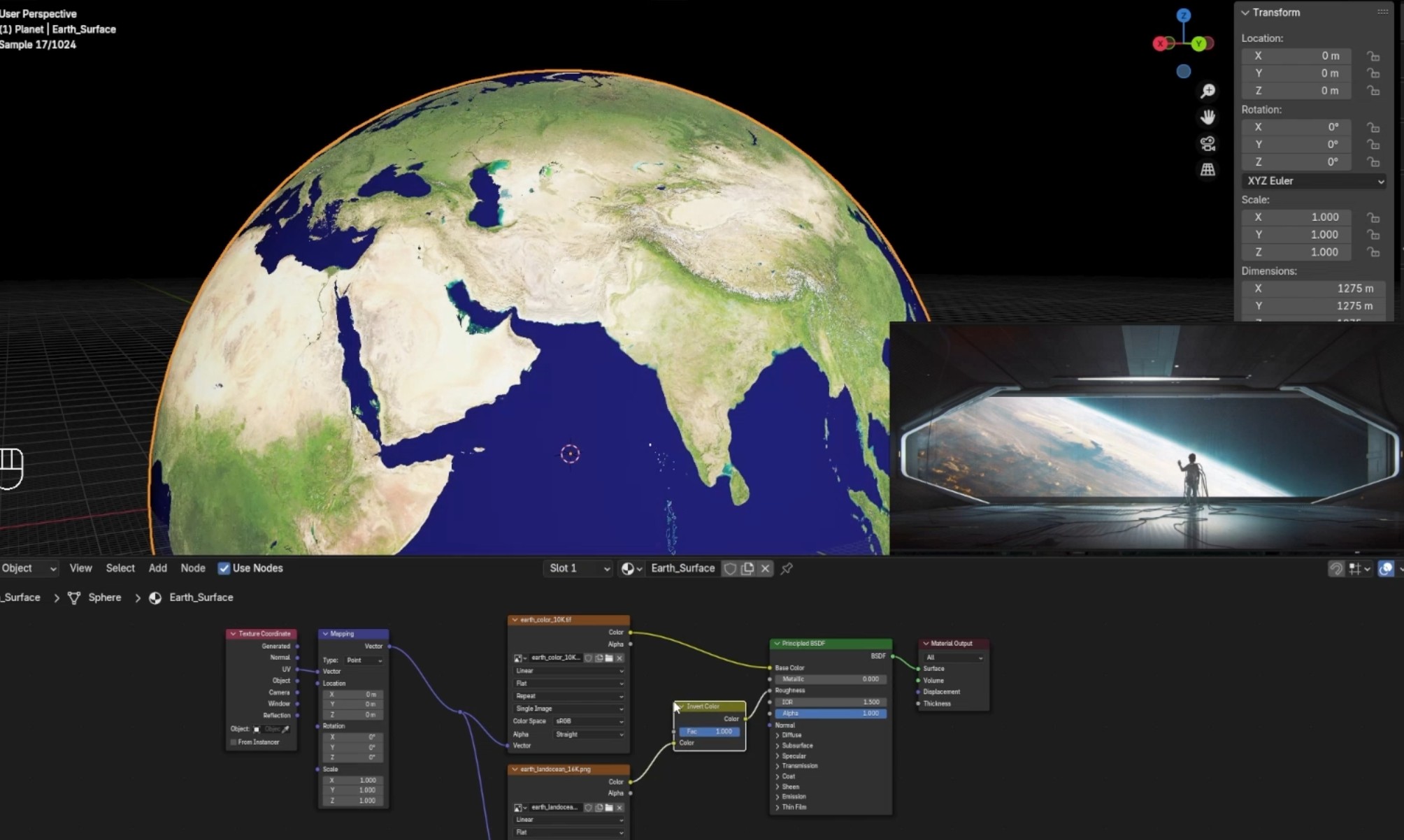This screenshot has width=1404, height=840.
Task: Uncheck the Use Nodes checkbox
Action: 224,569
